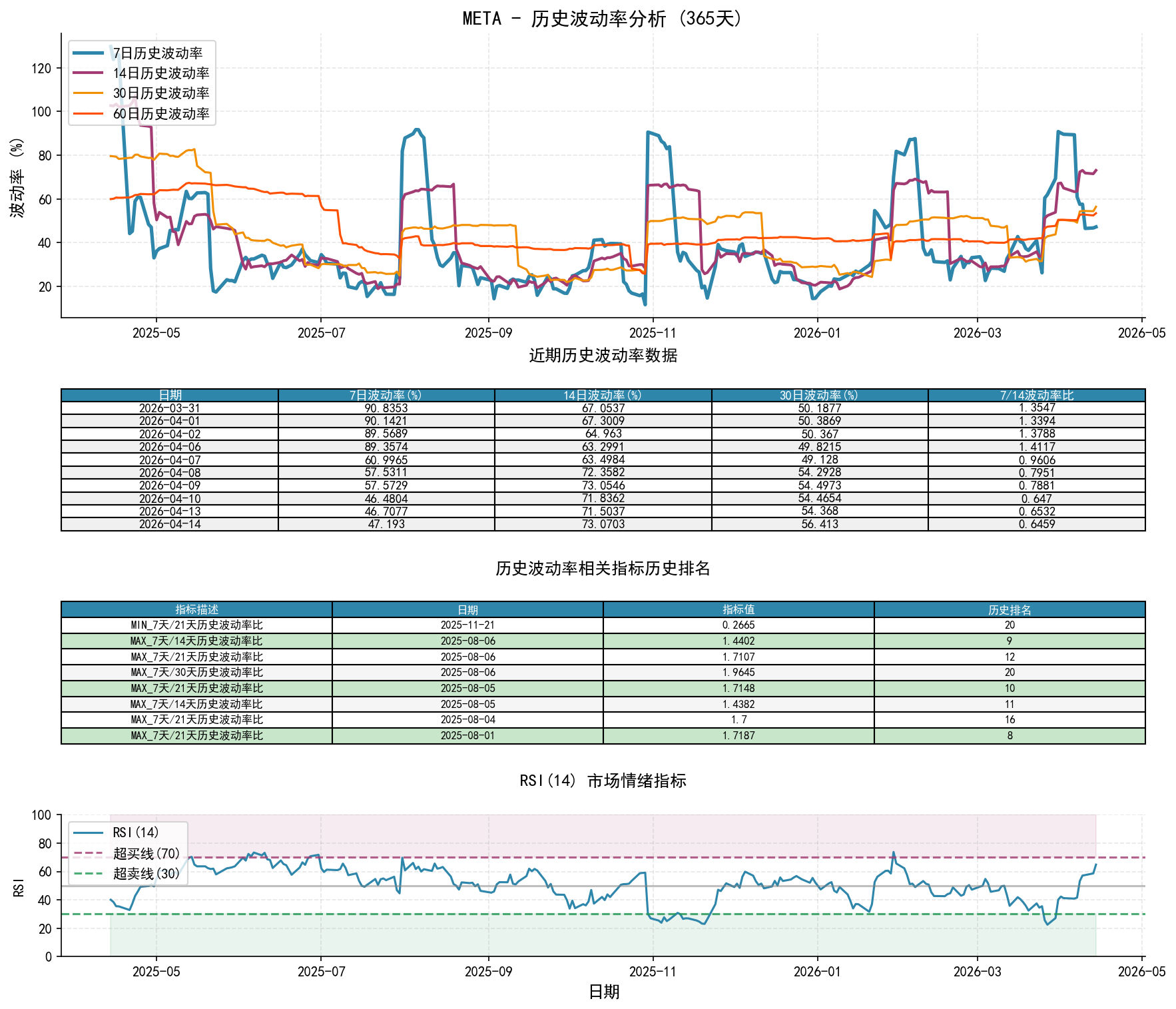Click the 波动率 (%) y-axis label

(x=17, y=177)
